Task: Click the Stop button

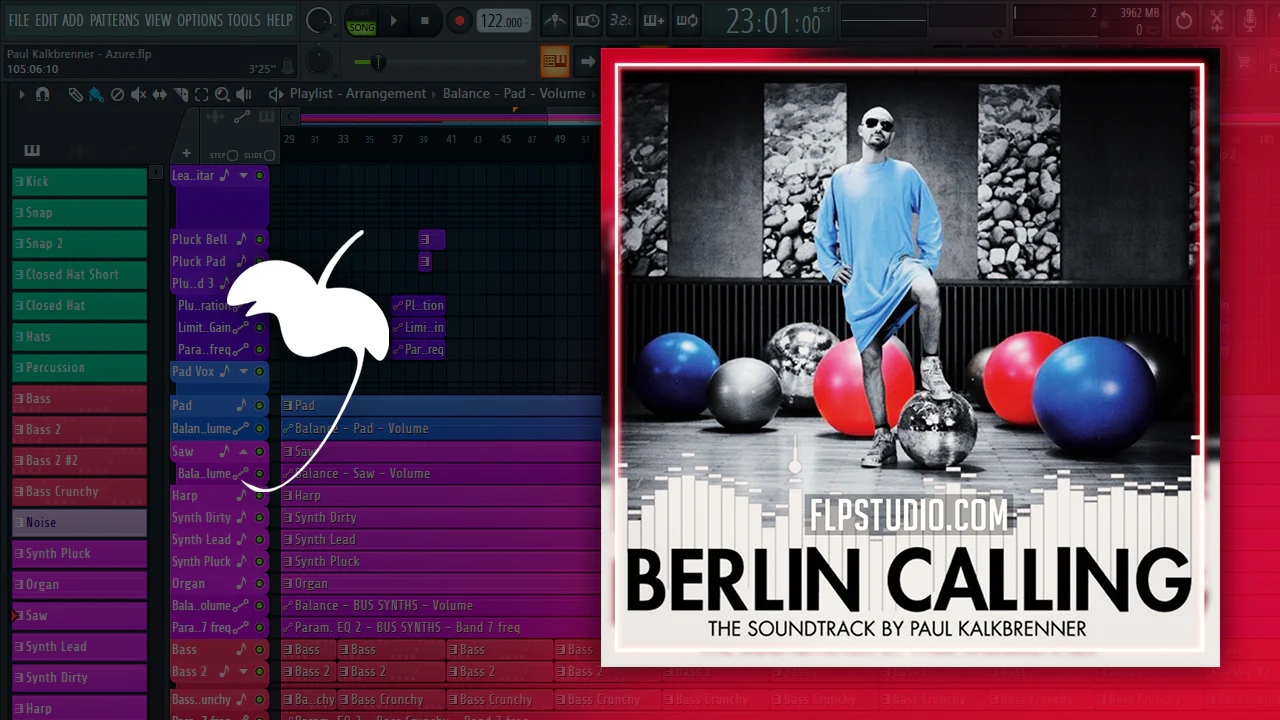Action: (x=425, y=21)
